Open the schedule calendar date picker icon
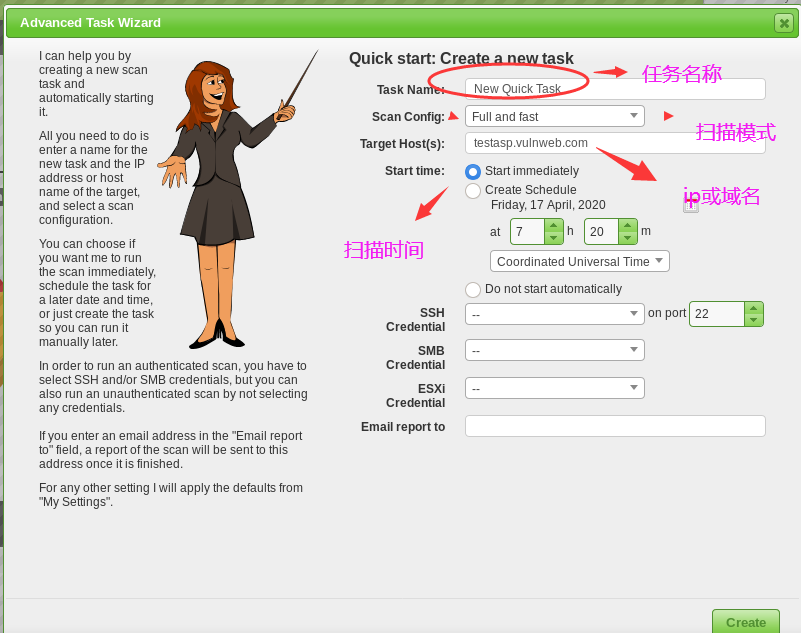This screenshot has height=636, width=801. [691, 205]
